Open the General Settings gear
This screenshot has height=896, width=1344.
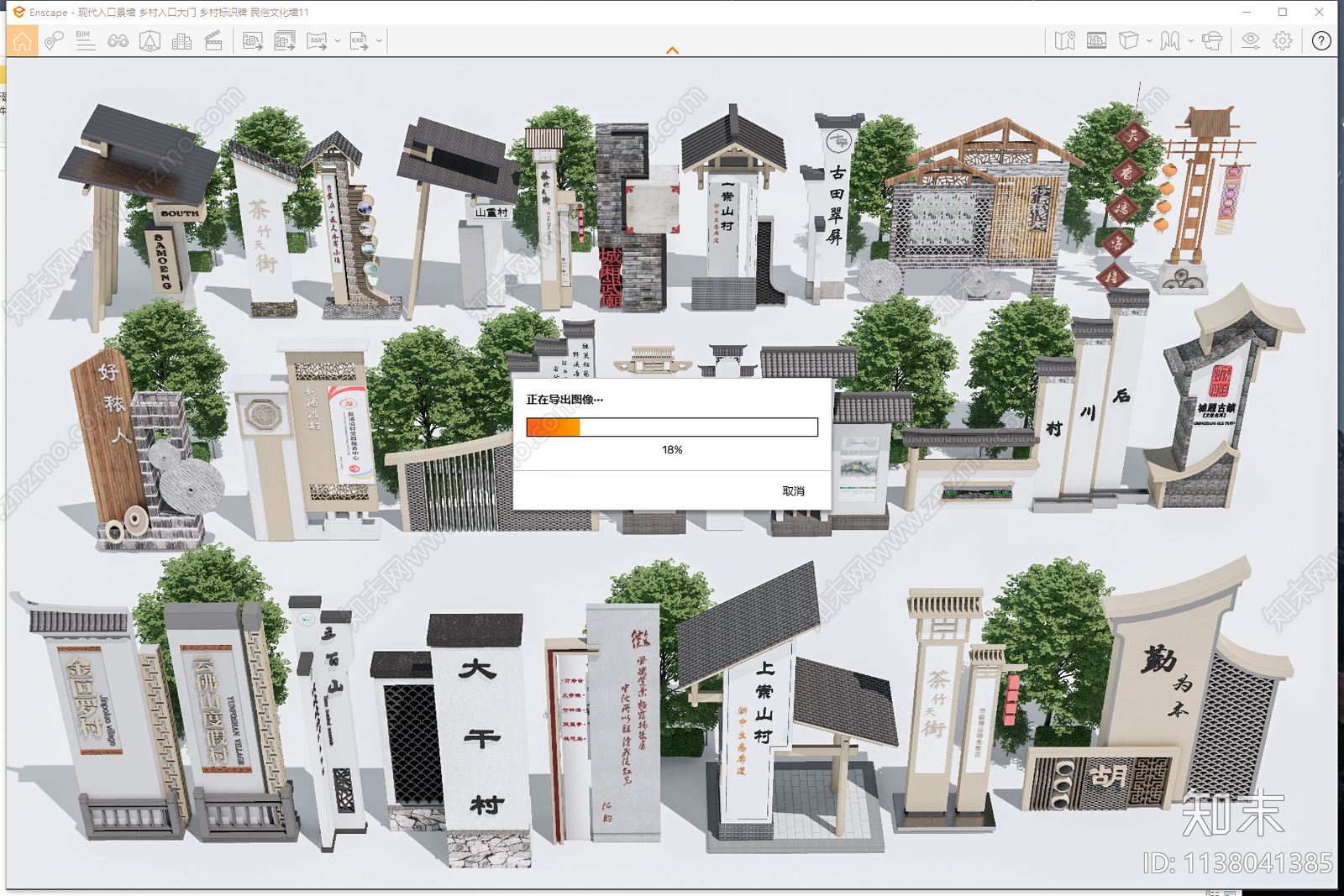click(x=1283, y=40)
